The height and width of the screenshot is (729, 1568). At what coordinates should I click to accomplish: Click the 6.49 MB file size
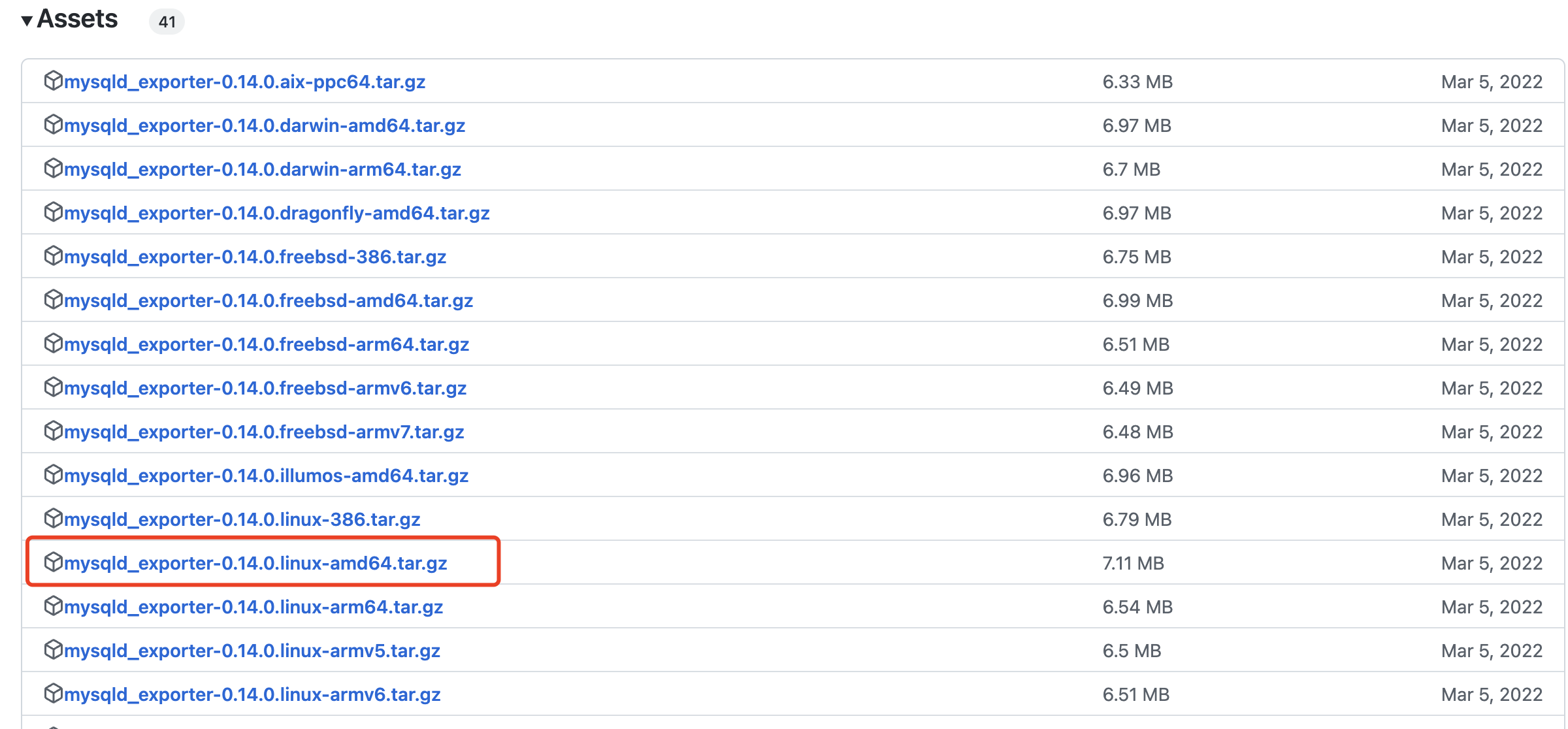(x=1138, y=388)
